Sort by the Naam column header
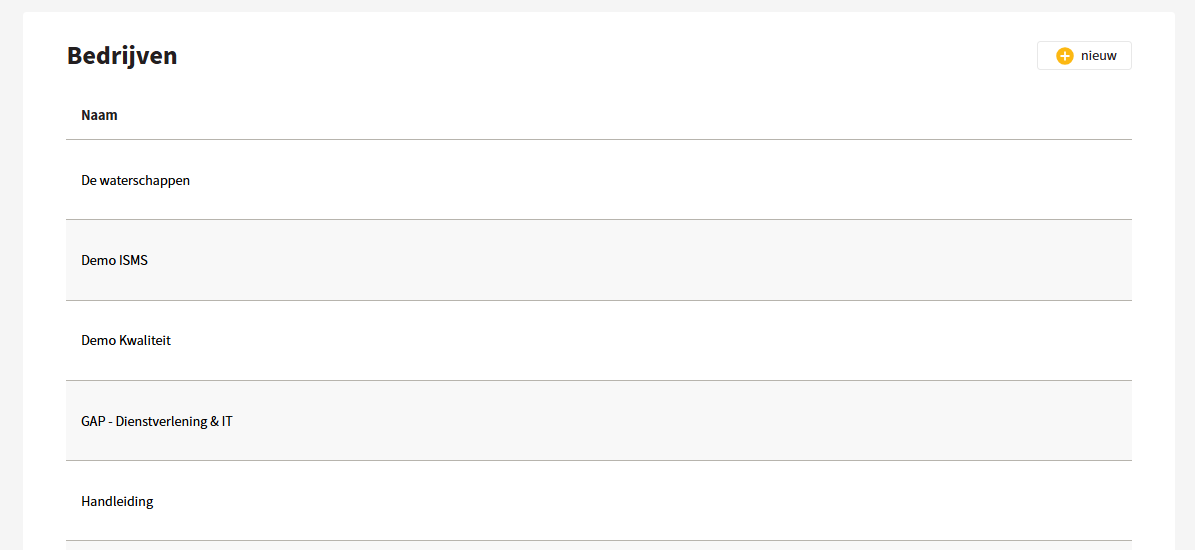Screen dimensions: 1195x550 [x=99, y=116]
